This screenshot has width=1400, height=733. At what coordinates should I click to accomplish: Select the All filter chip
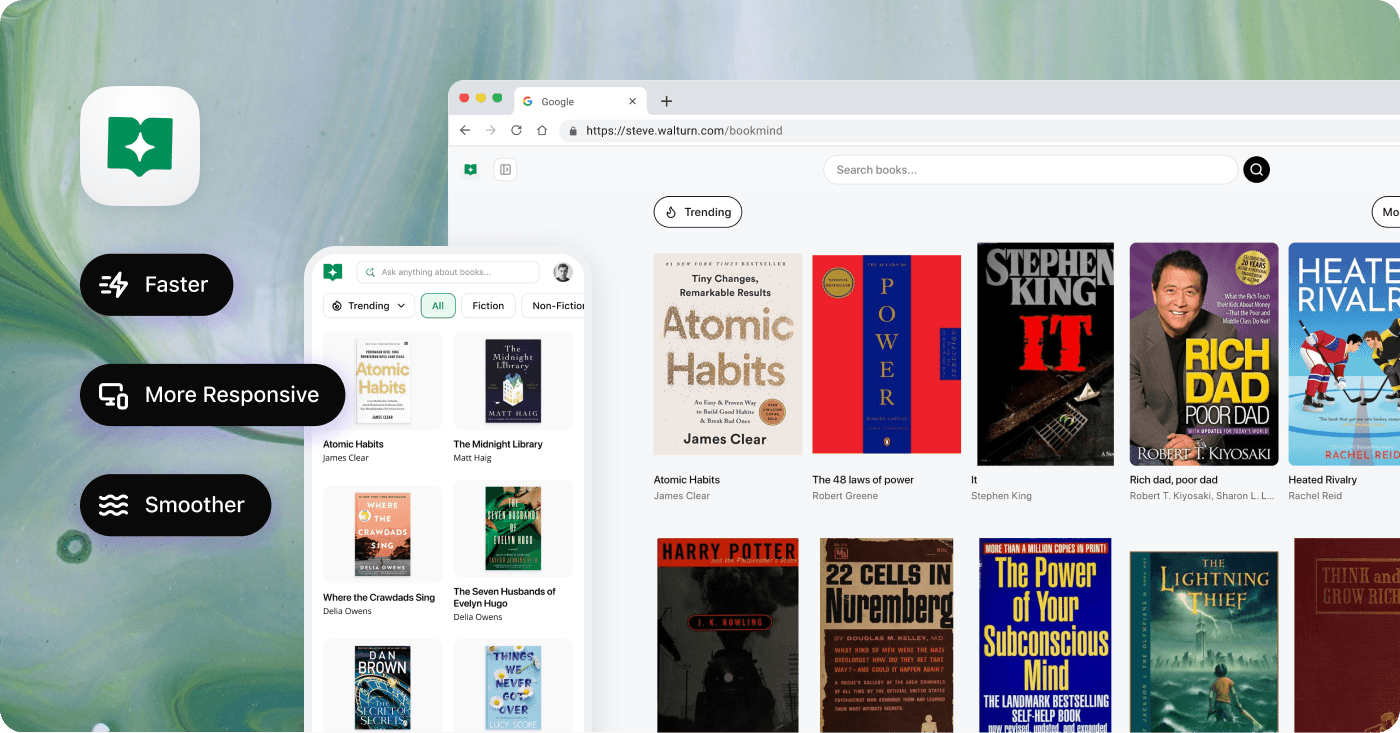[438, 306]
